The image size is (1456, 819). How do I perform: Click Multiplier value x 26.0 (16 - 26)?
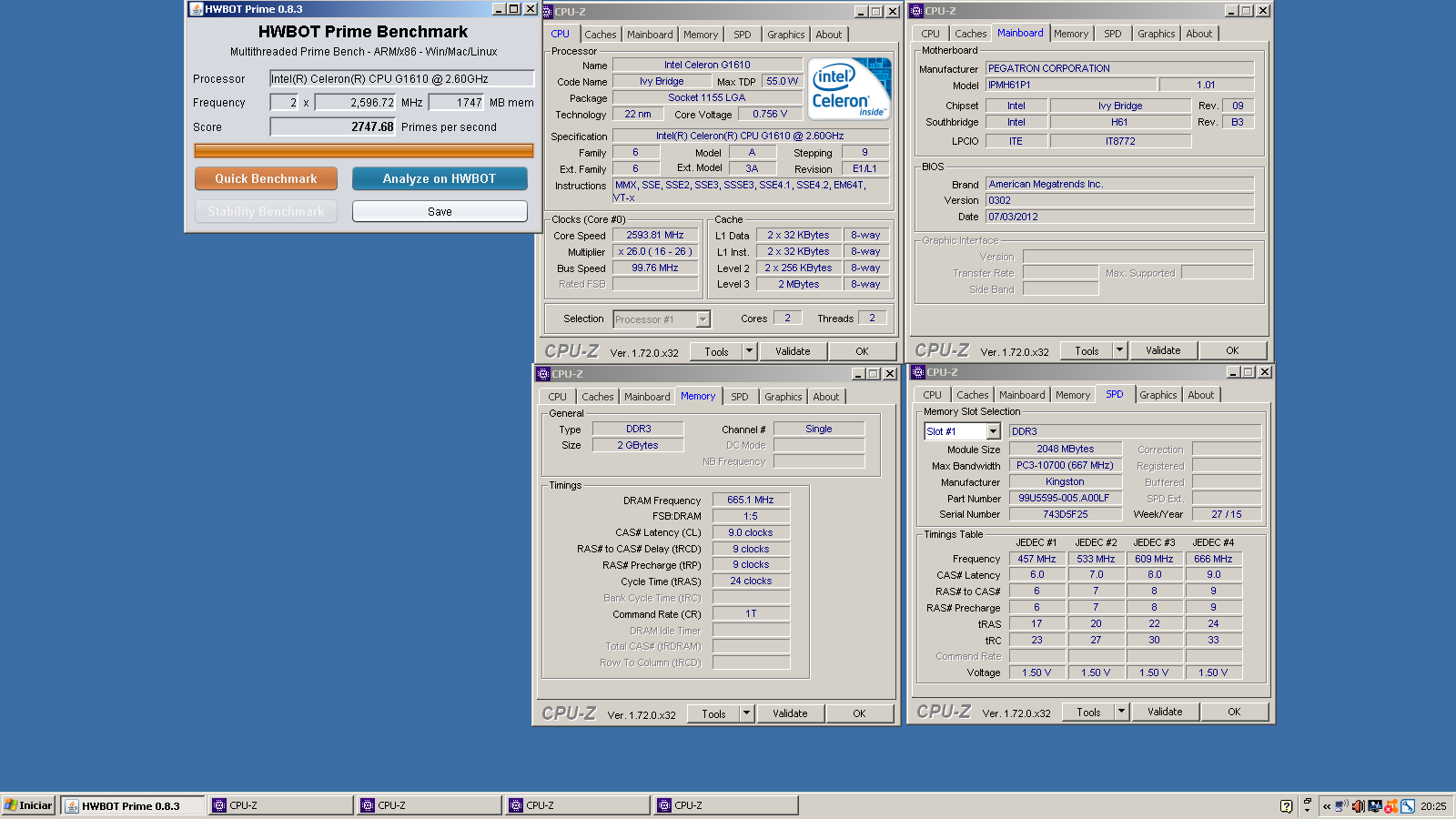tap(655, 251)
